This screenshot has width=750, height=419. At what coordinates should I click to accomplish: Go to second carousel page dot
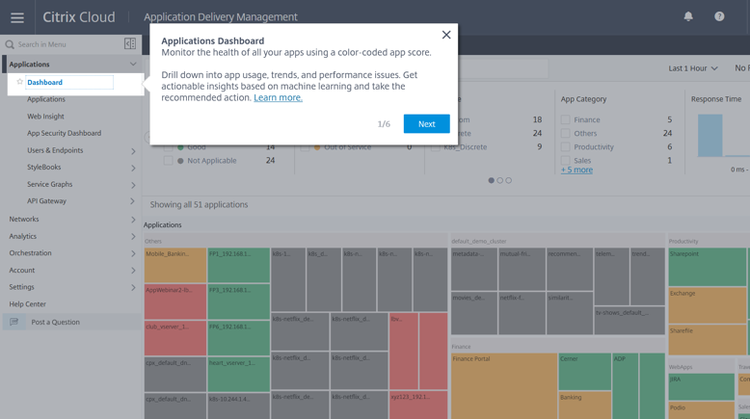[500, 180]
